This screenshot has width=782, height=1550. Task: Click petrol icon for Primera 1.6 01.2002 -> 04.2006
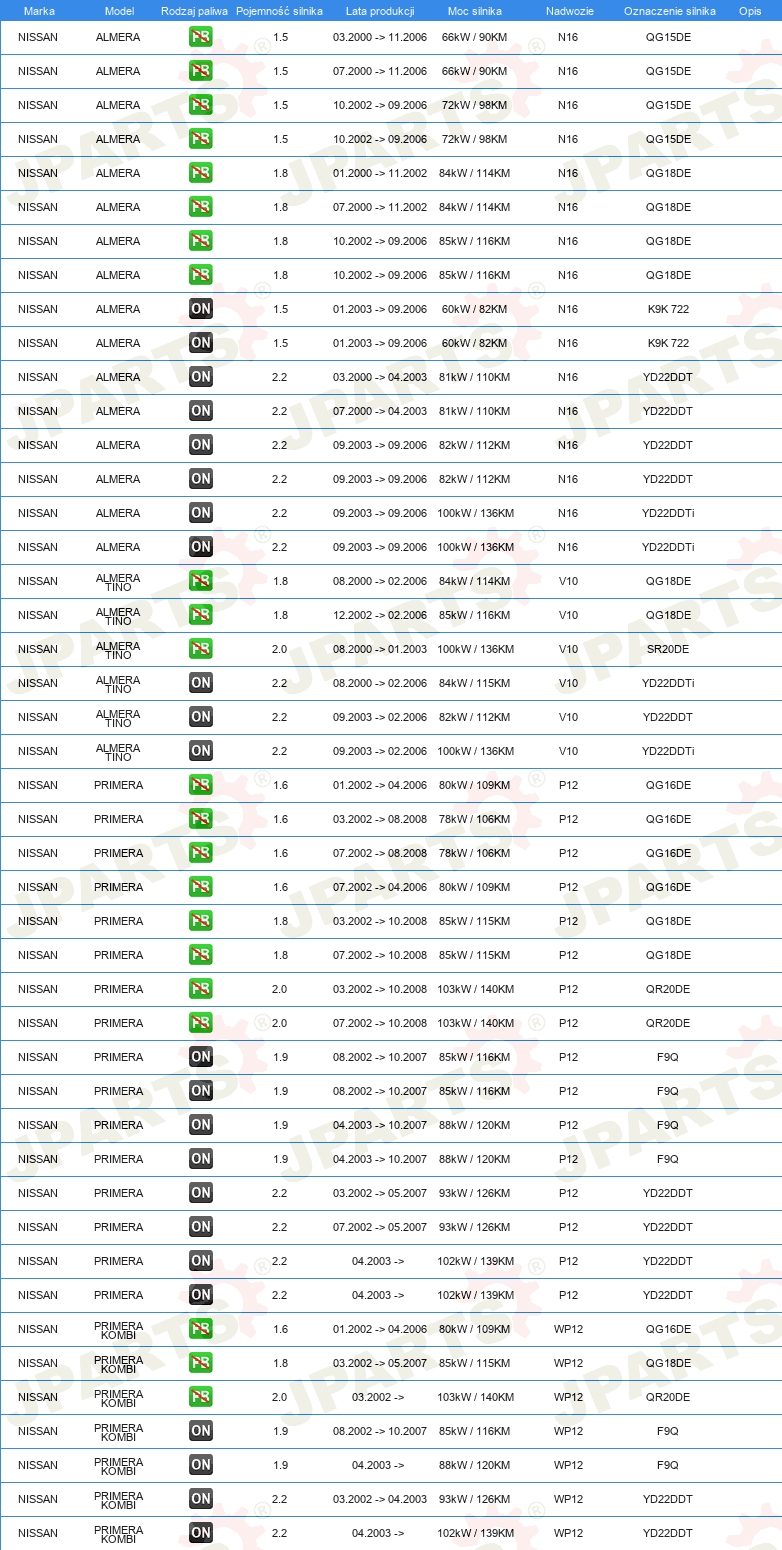(200, 785)
